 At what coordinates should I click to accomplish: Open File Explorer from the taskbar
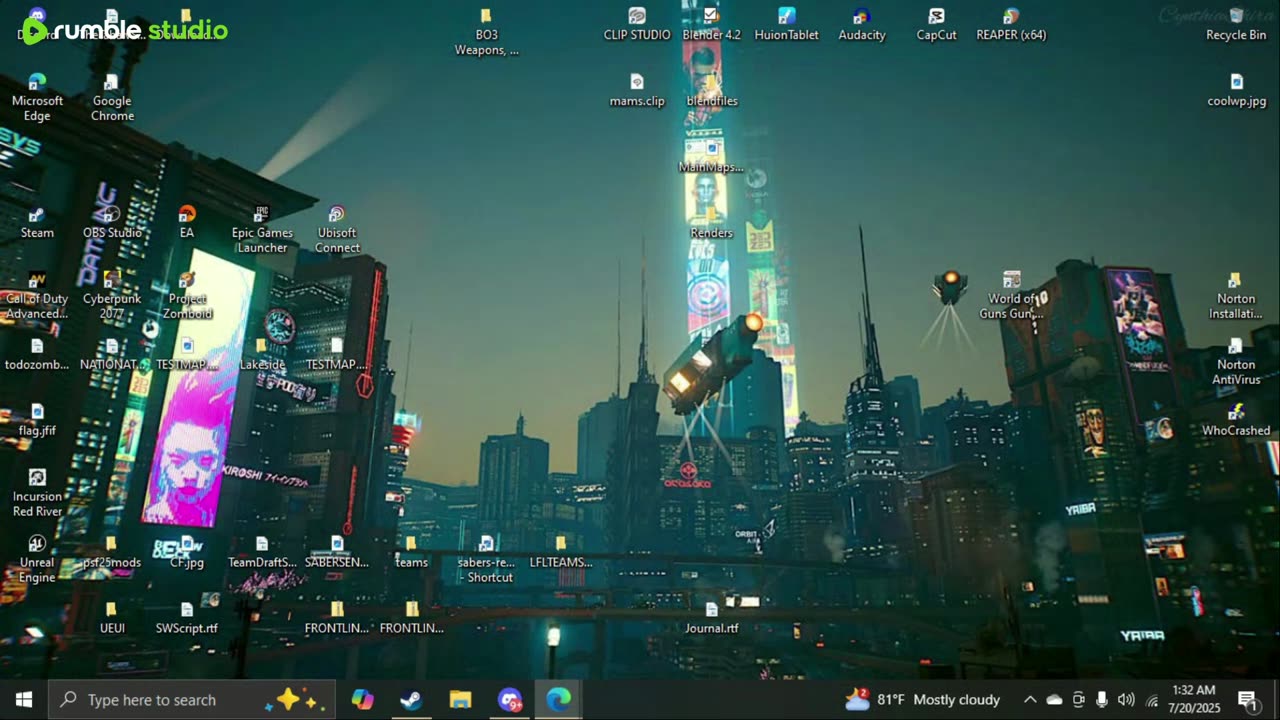click(460, 700)
